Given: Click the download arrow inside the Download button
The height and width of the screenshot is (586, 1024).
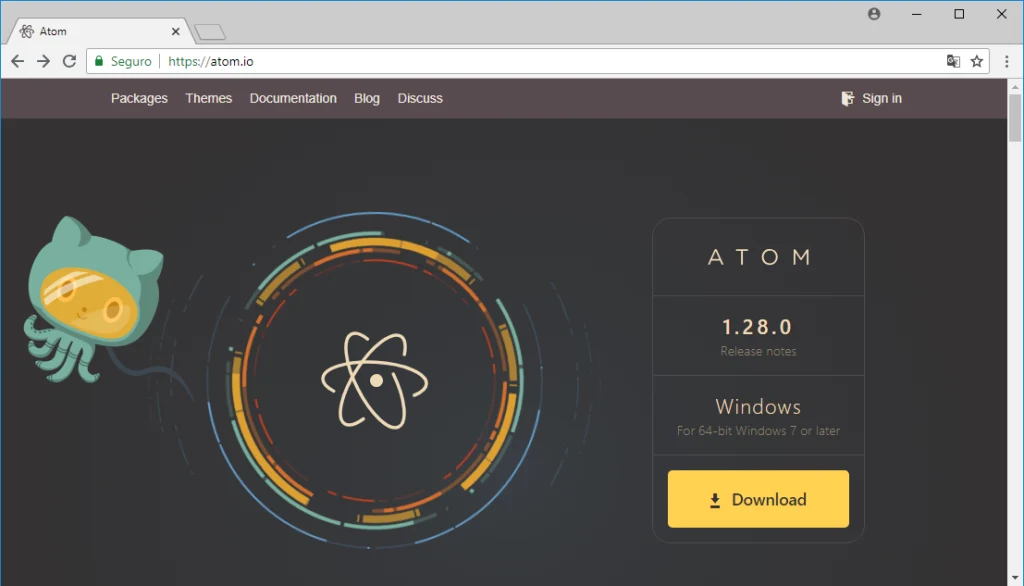Looking at the screenshot, I should pyautogui.click(x=714, y=498).
